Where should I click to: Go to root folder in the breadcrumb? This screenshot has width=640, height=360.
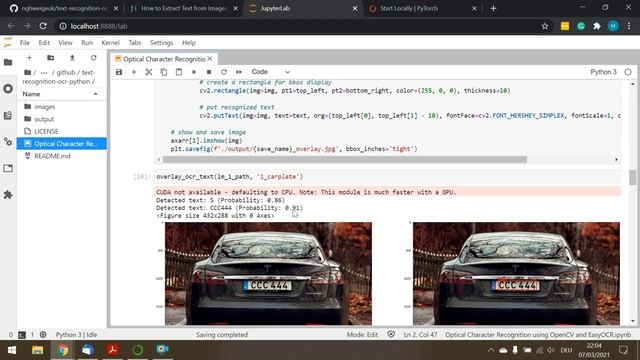tap(27, 72)
